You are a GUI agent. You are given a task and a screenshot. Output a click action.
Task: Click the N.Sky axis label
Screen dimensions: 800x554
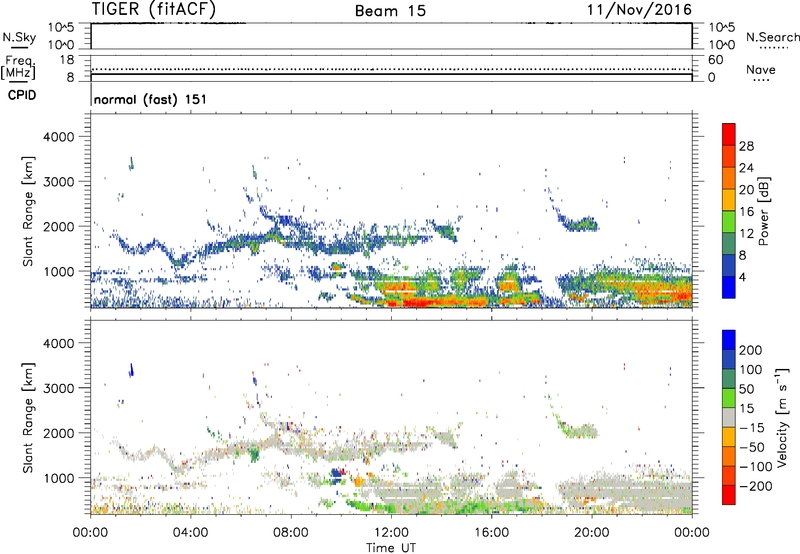19,37
